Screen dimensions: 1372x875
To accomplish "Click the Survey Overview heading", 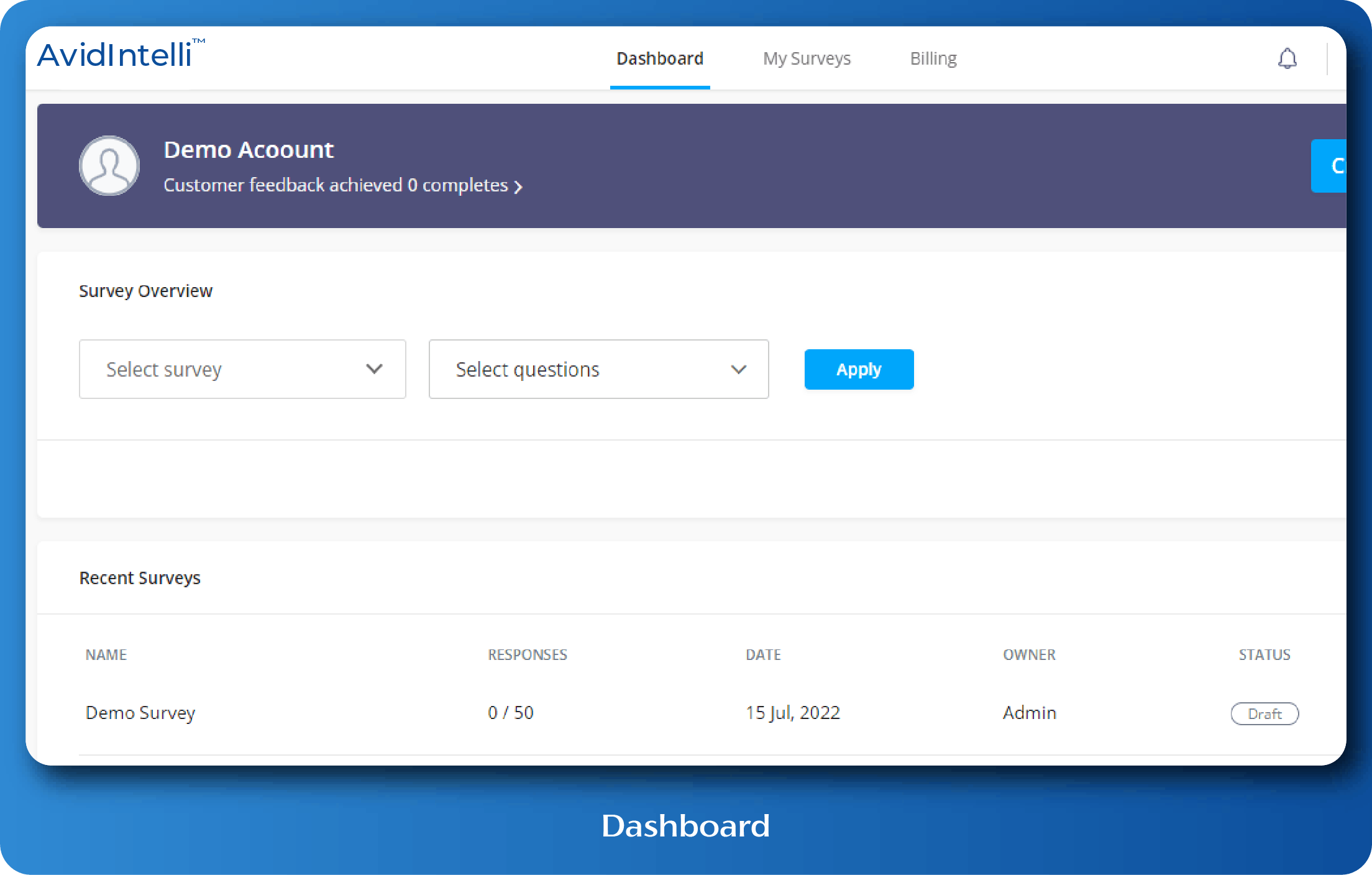I will click(145, 291).
